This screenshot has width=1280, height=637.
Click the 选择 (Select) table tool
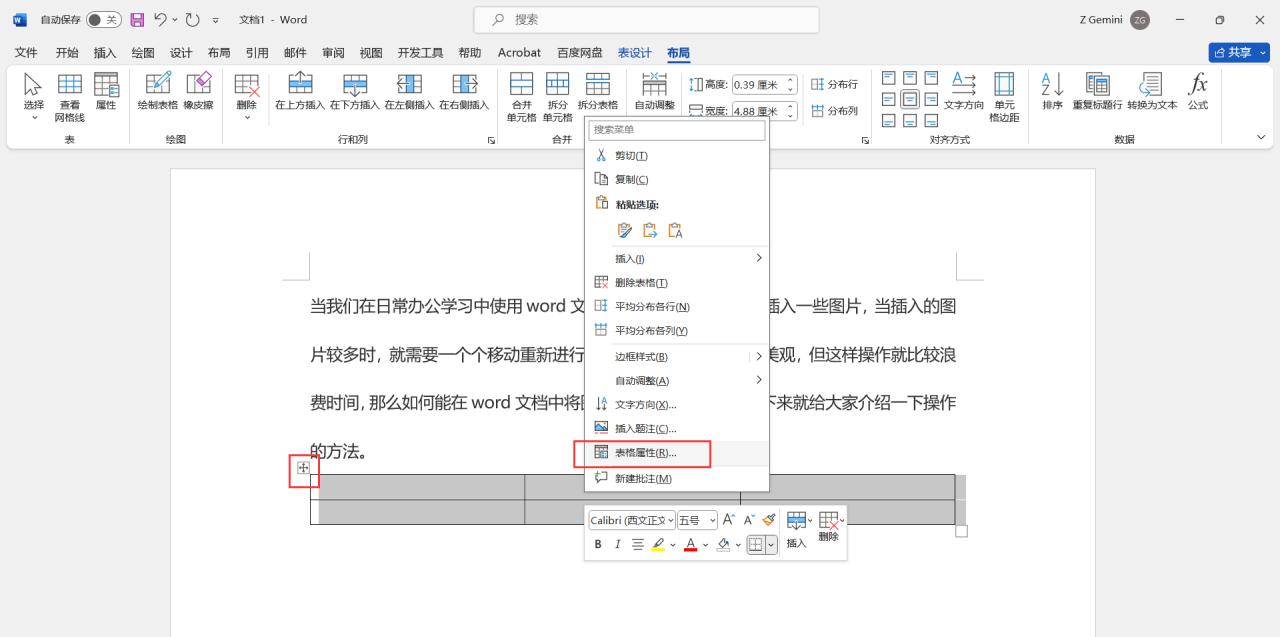[33, 96]
